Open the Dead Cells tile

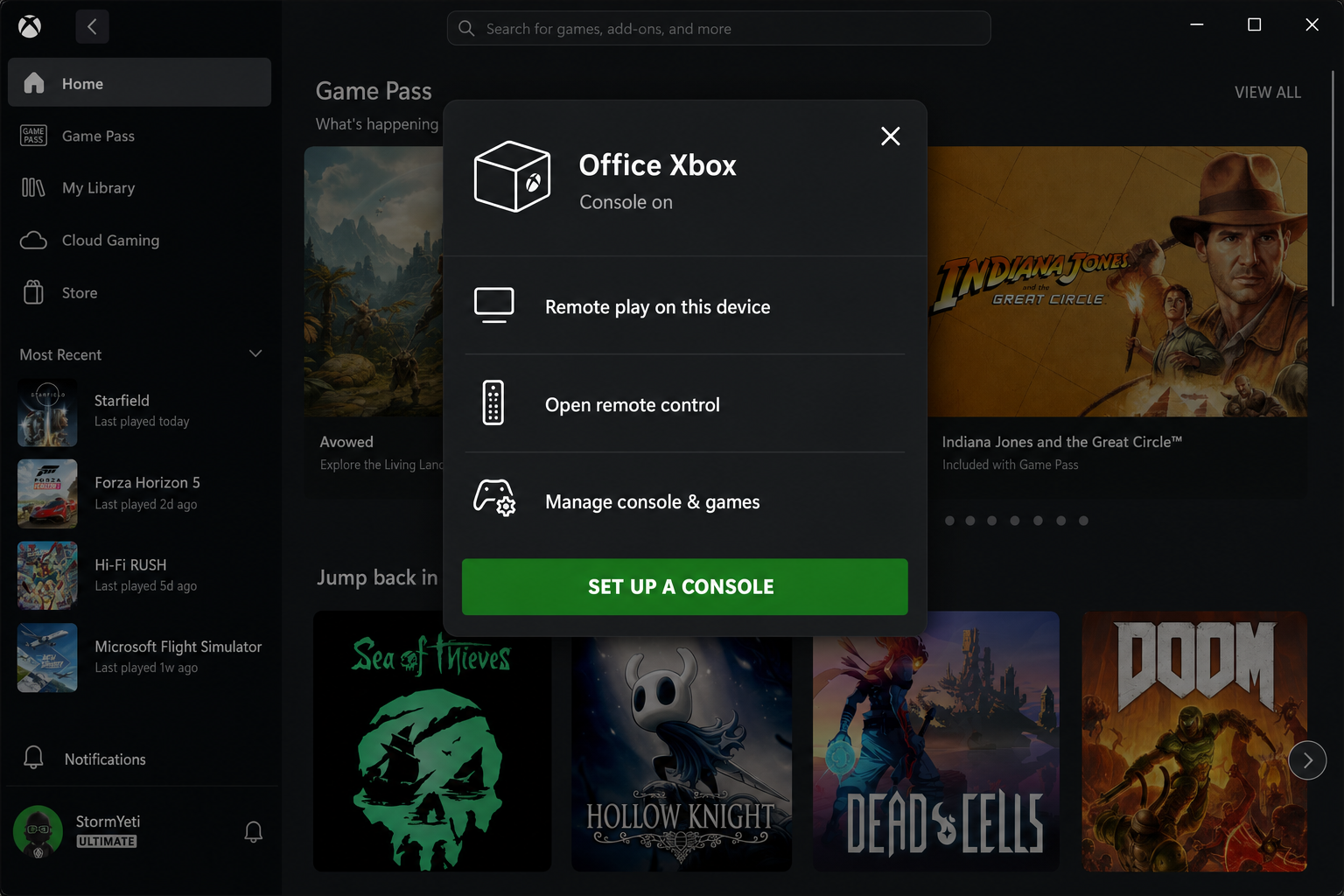(x=935, y=741)
